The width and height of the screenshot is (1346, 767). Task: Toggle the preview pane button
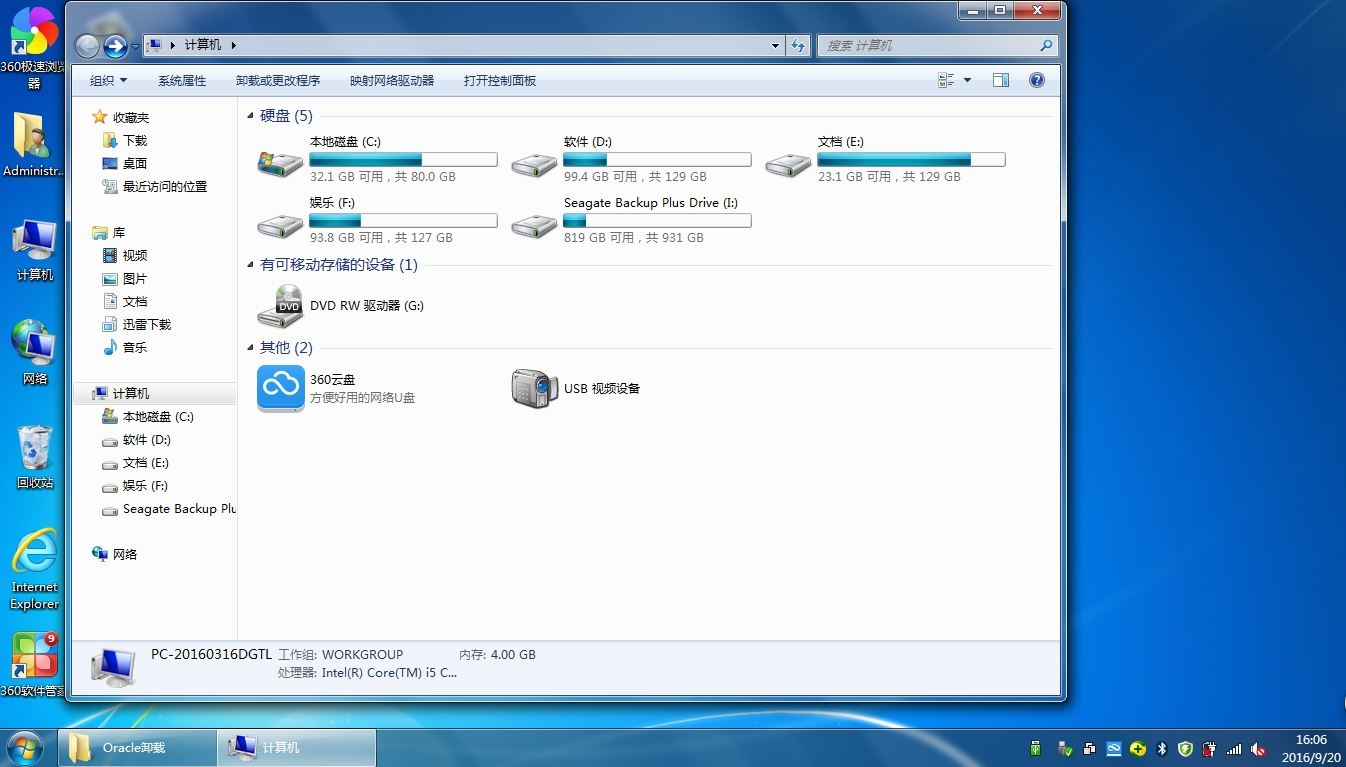[1001, 80]
